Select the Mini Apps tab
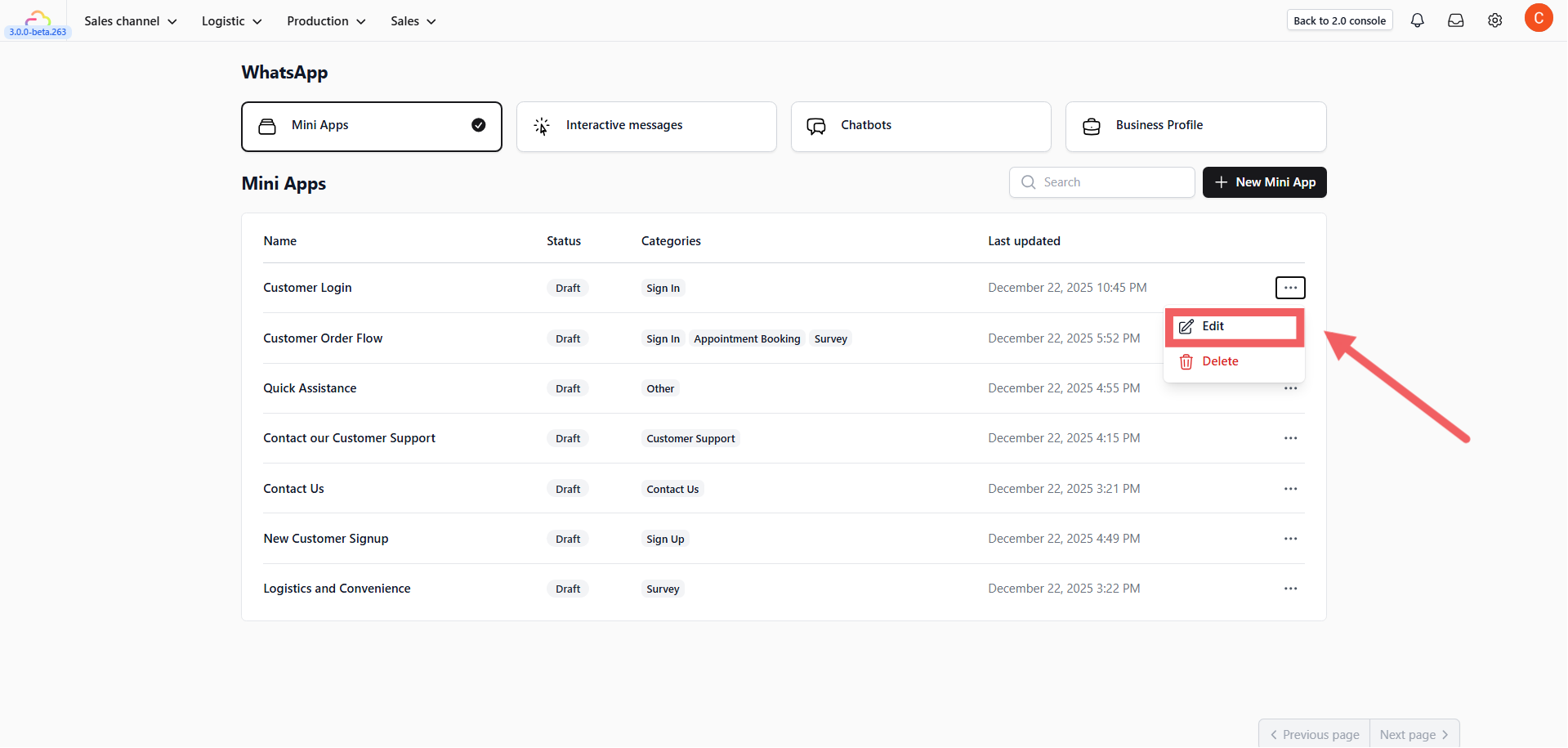Viewport: 1568px width, 748px height. pos(372,127)
